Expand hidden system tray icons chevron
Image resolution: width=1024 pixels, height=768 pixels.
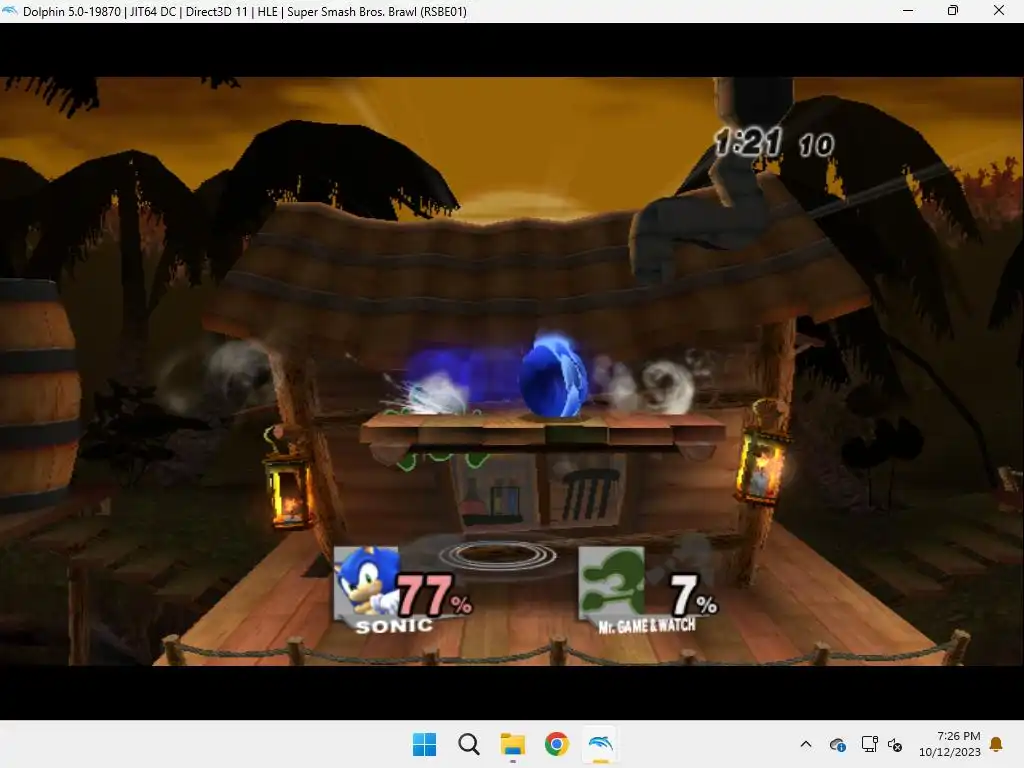[x=806, y=744]
